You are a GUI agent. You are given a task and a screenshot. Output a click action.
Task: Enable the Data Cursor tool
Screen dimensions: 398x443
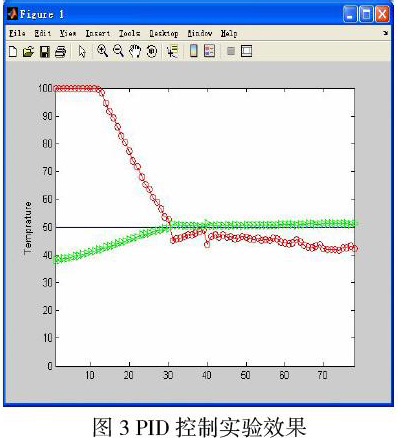click(x=173, y=51)
